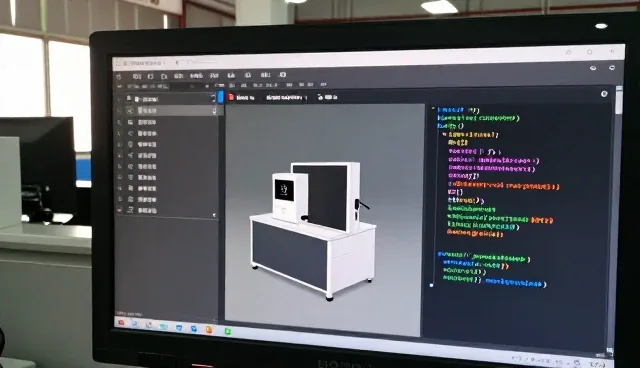Click the small white device on the cabinet
This screenshot has width=640, height=368.
(x=290, y=197)
